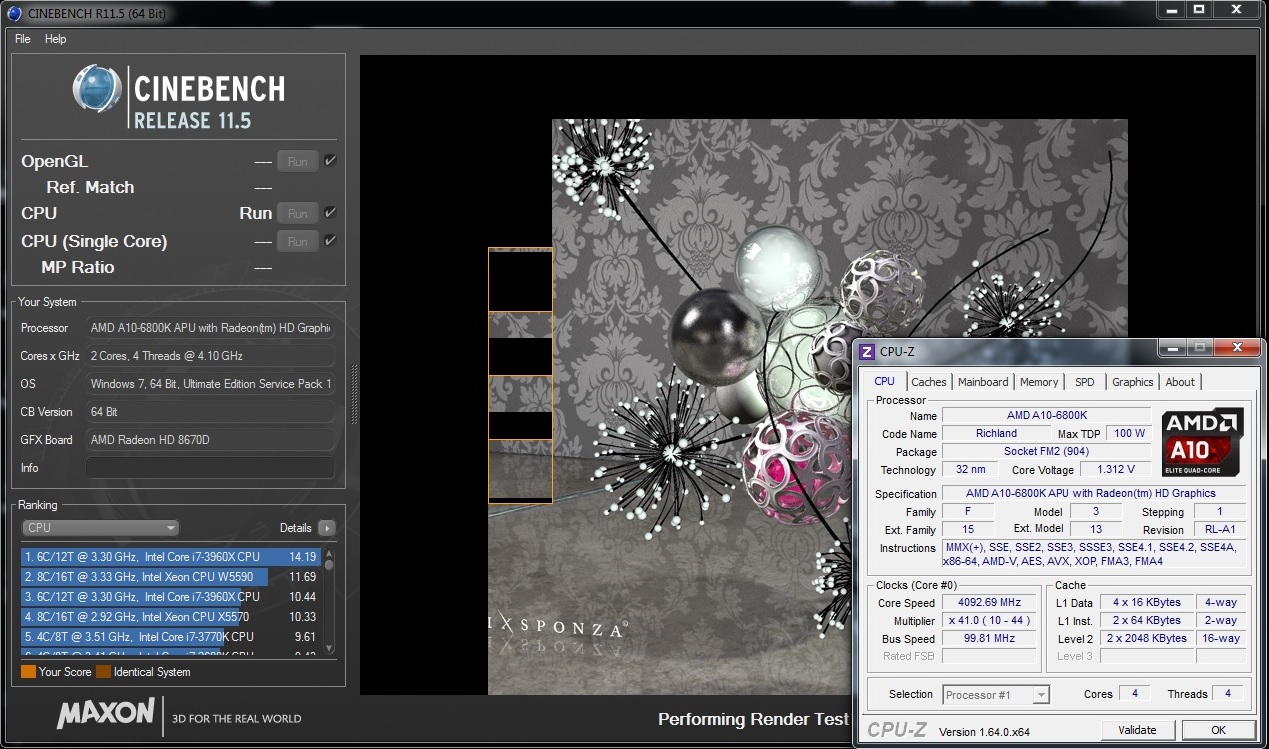Viewport: 1269px width, 749px height.
Task: Select ranking row Xeon CPU X5570 10.33
Action: [171, 617]
